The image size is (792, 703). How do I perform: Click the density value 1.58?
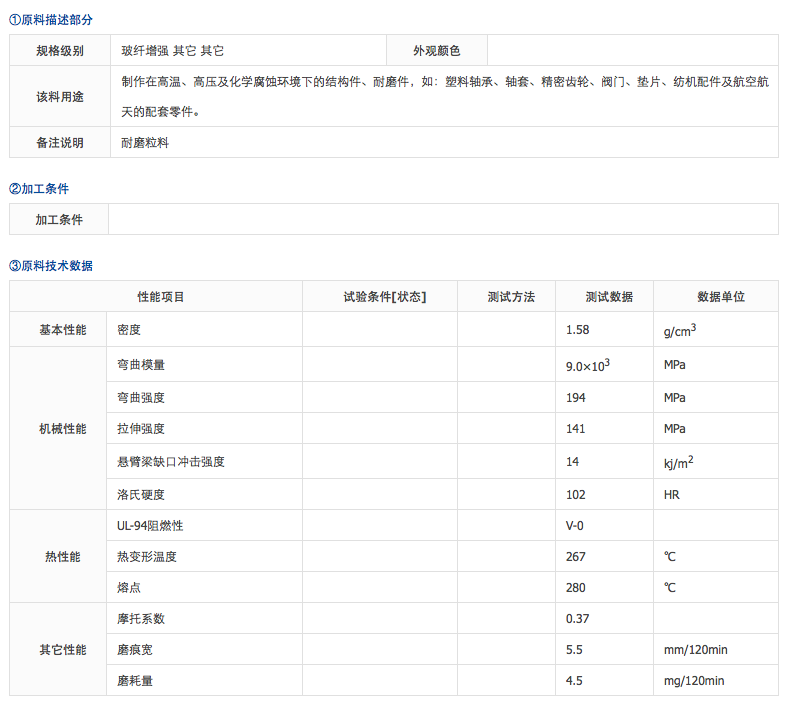pos(577,329)
